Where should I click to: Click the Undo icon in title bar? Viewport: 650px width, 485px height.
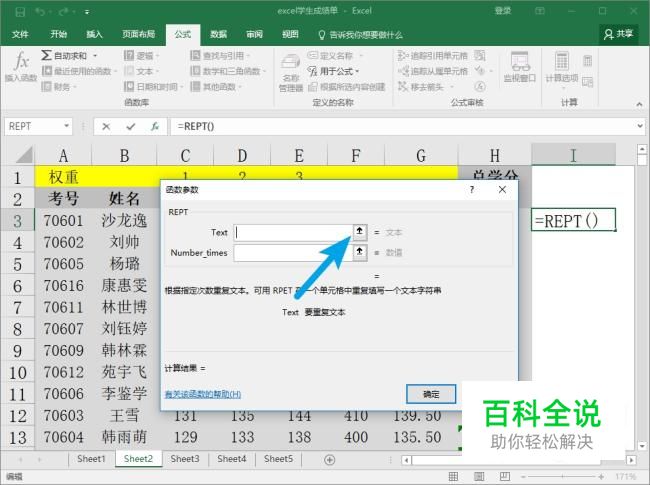pyautogui.click(x=40, y=12)
